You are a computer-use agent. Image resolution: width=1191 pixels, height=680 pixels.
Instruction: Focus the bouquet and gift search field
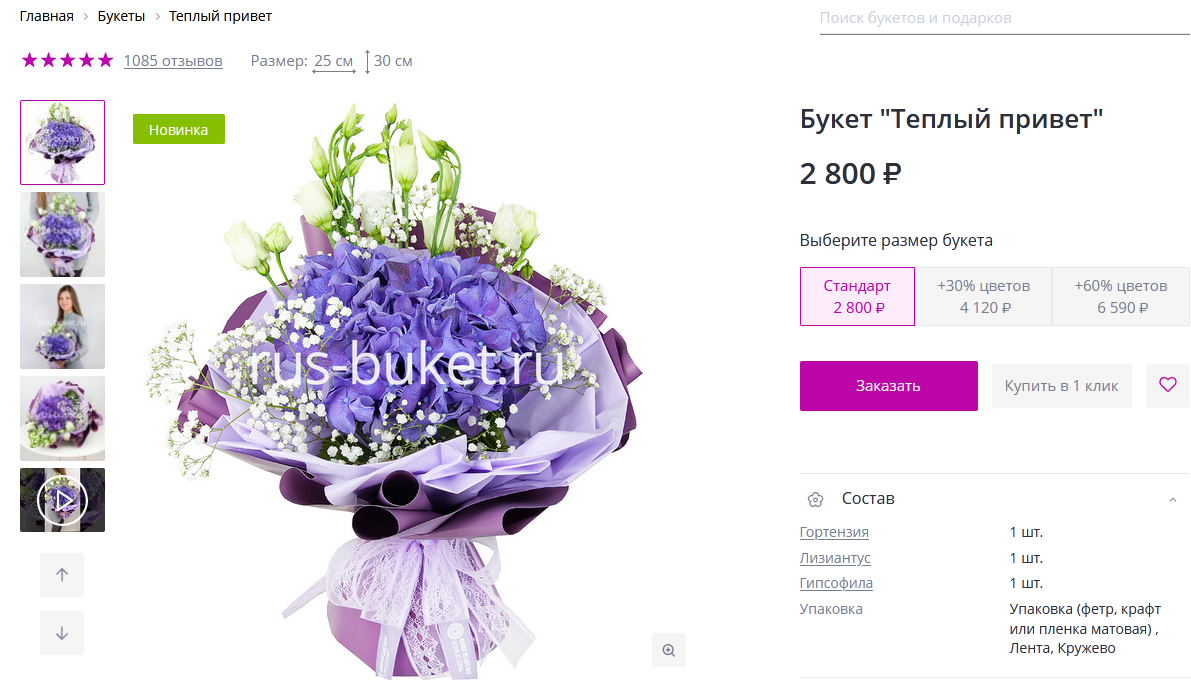click(x=1004, y=18)
